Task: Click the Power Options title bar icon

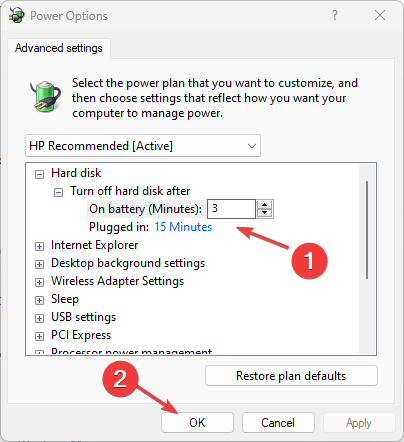Action: point(17,15)
